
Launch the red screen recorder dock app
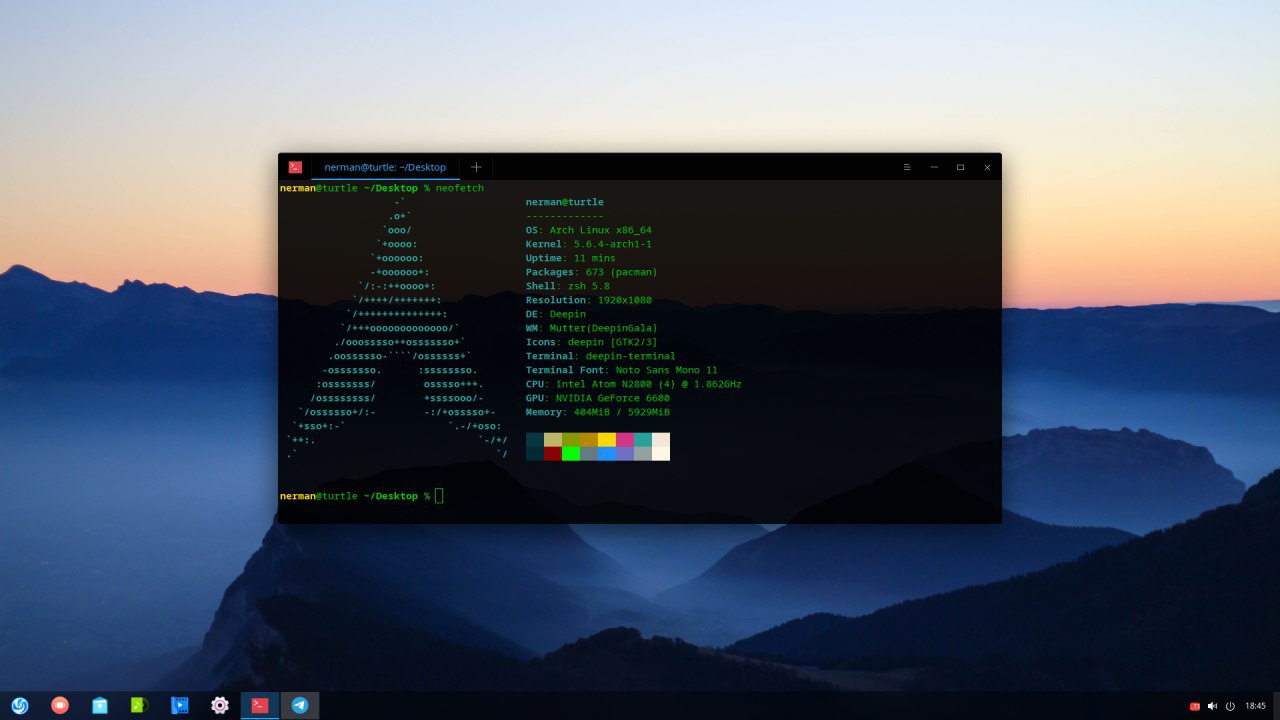pyautogui.click(x=60, y=705)
